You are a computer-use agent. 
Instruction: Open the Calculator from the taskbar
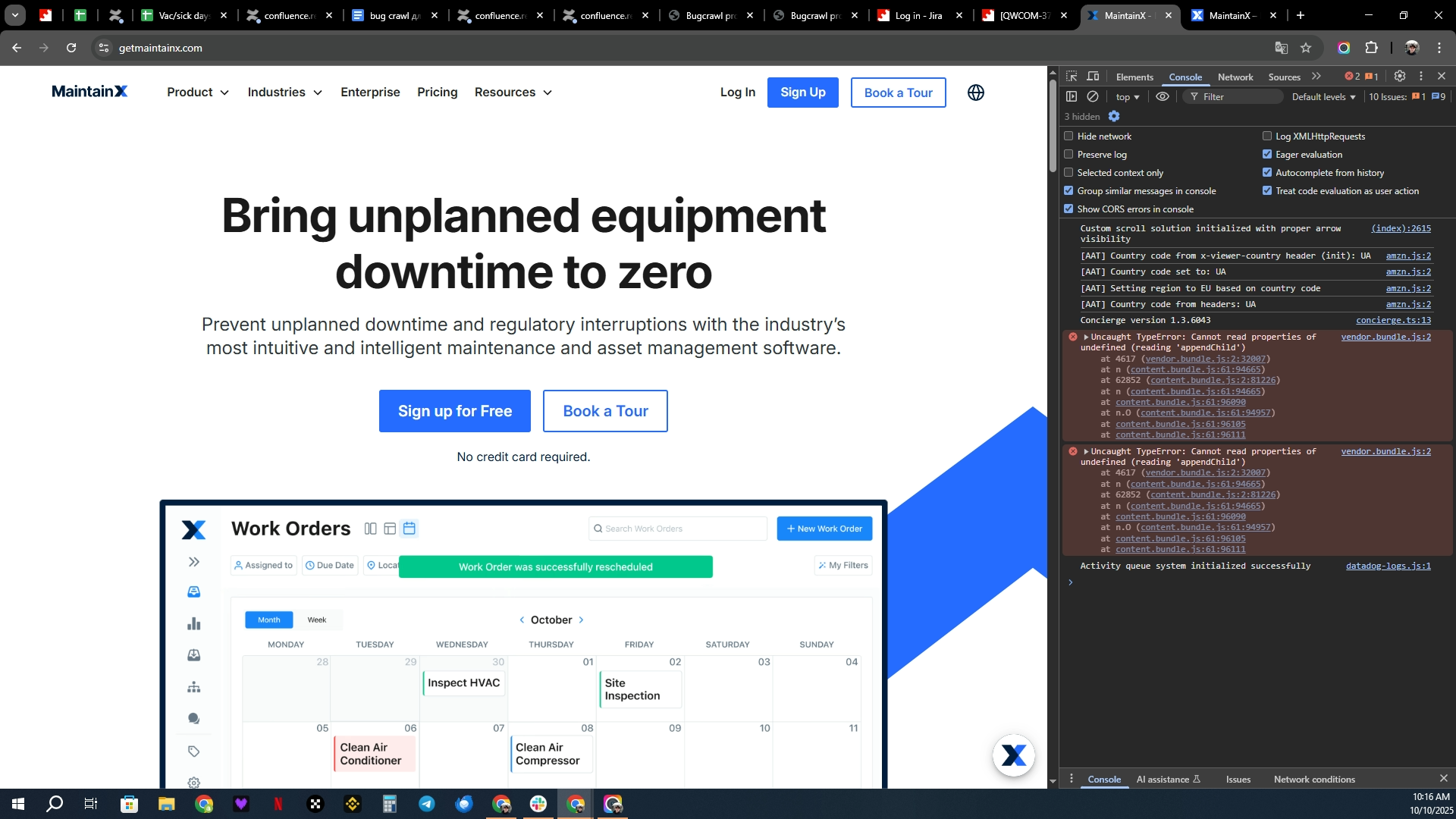point(390,804)
